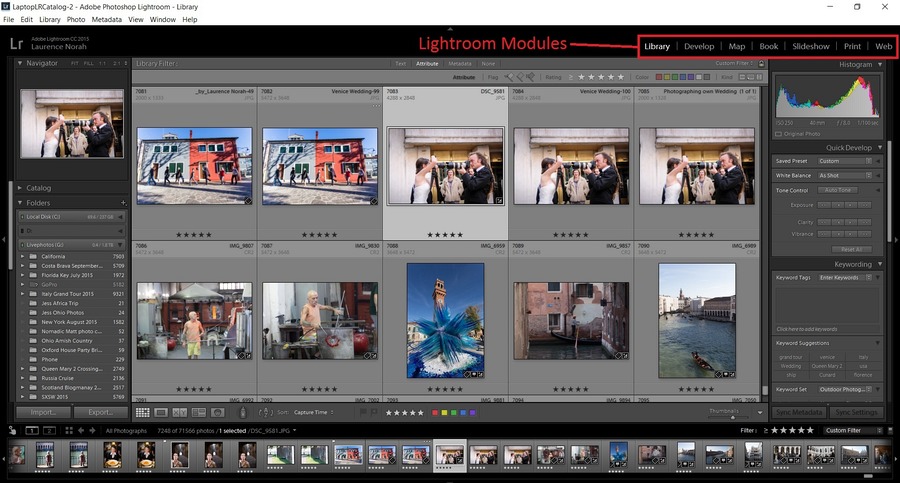
Task: Open the Photo menu
Action: [x=76, y=20]
